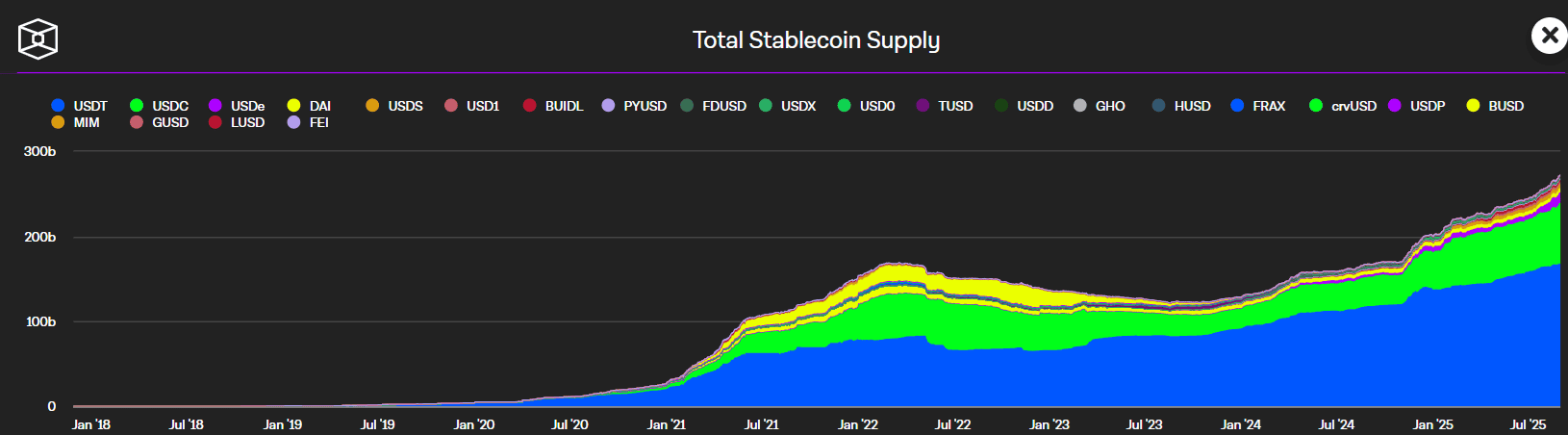Click The Block logo icon
Viewport: 1568px width, 435px height.
[38, 39]
